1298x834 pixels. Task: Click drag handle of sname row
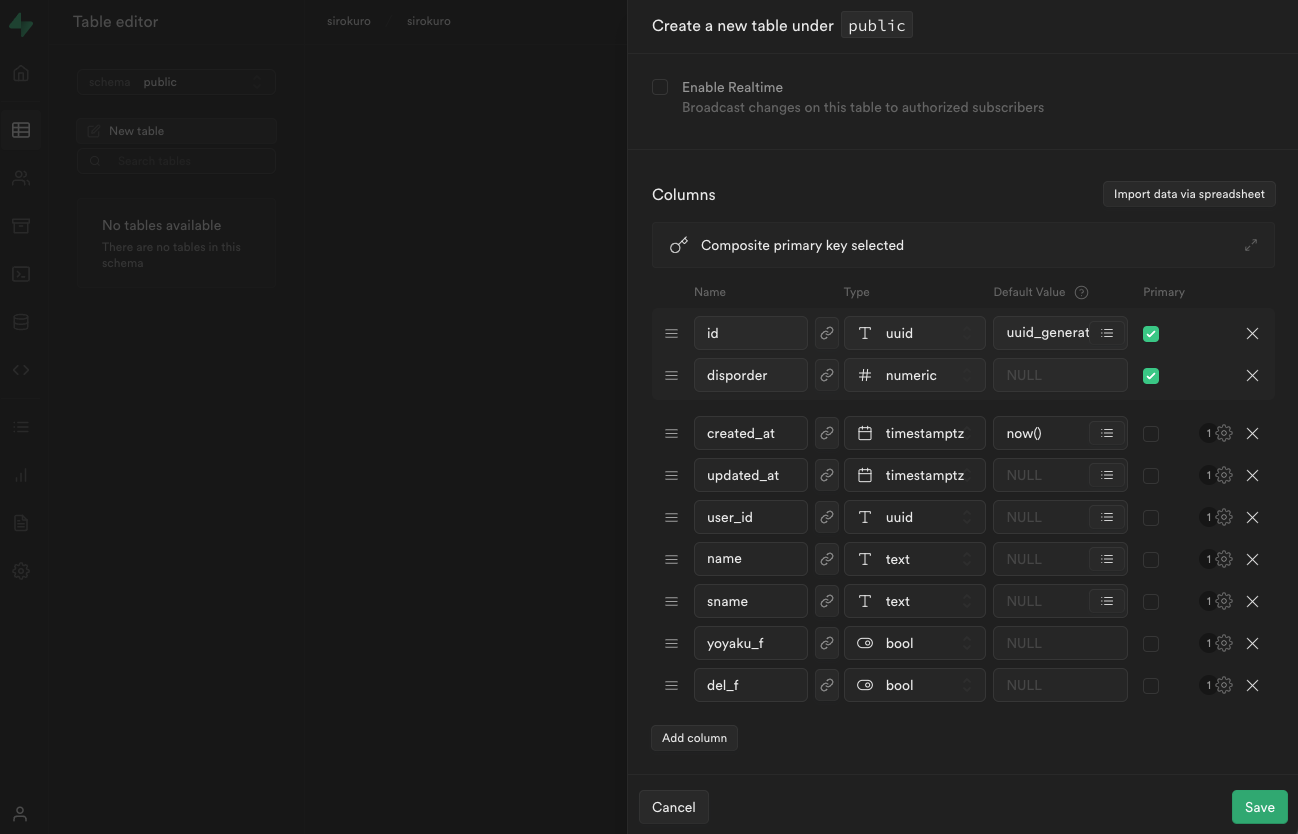click(671, 601)
